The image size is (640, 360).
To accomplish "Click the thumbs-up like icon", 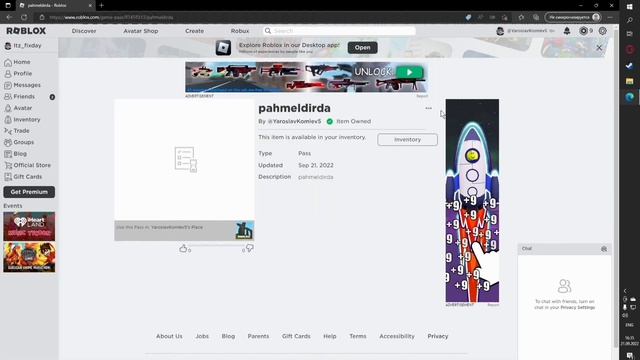I will point(183,248).
